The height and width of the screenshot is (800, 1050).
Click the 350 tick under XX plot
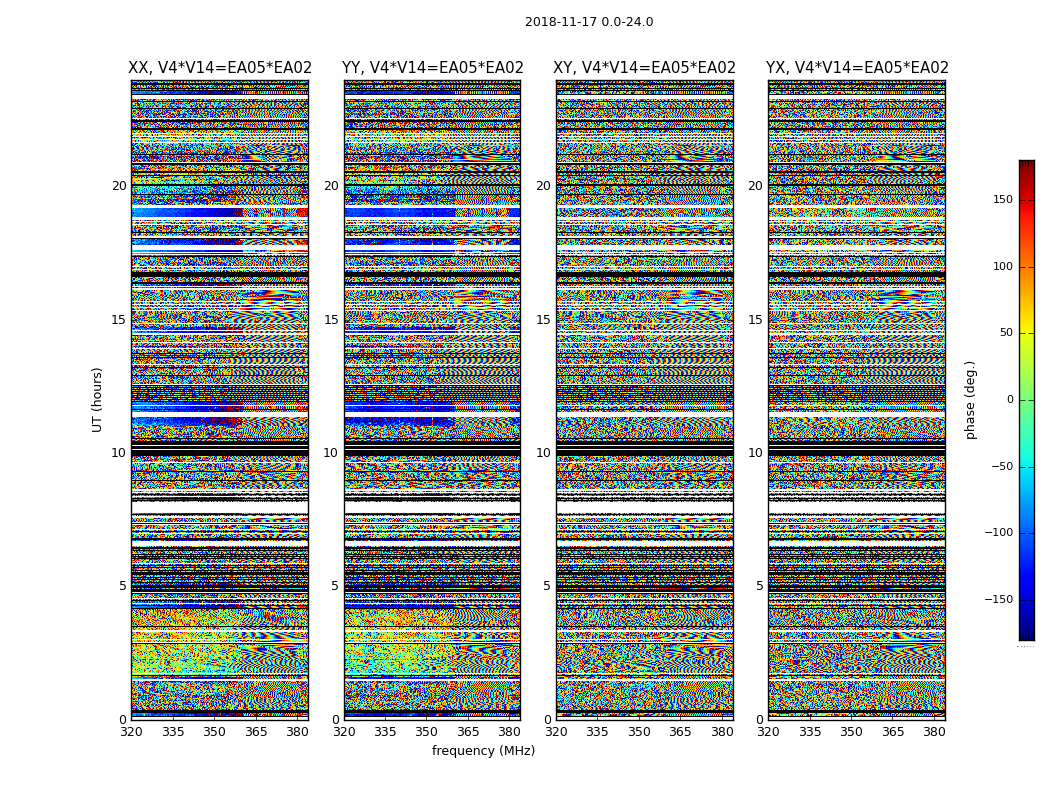214,732
